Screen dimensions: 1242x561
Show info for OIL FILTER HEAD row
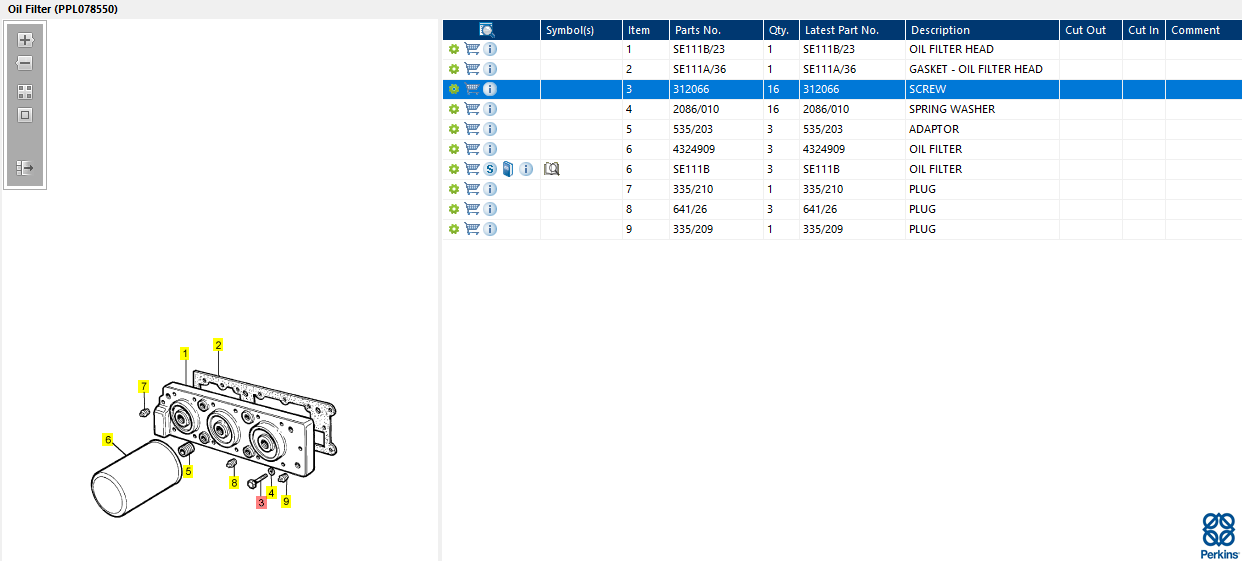pos(491,49)
